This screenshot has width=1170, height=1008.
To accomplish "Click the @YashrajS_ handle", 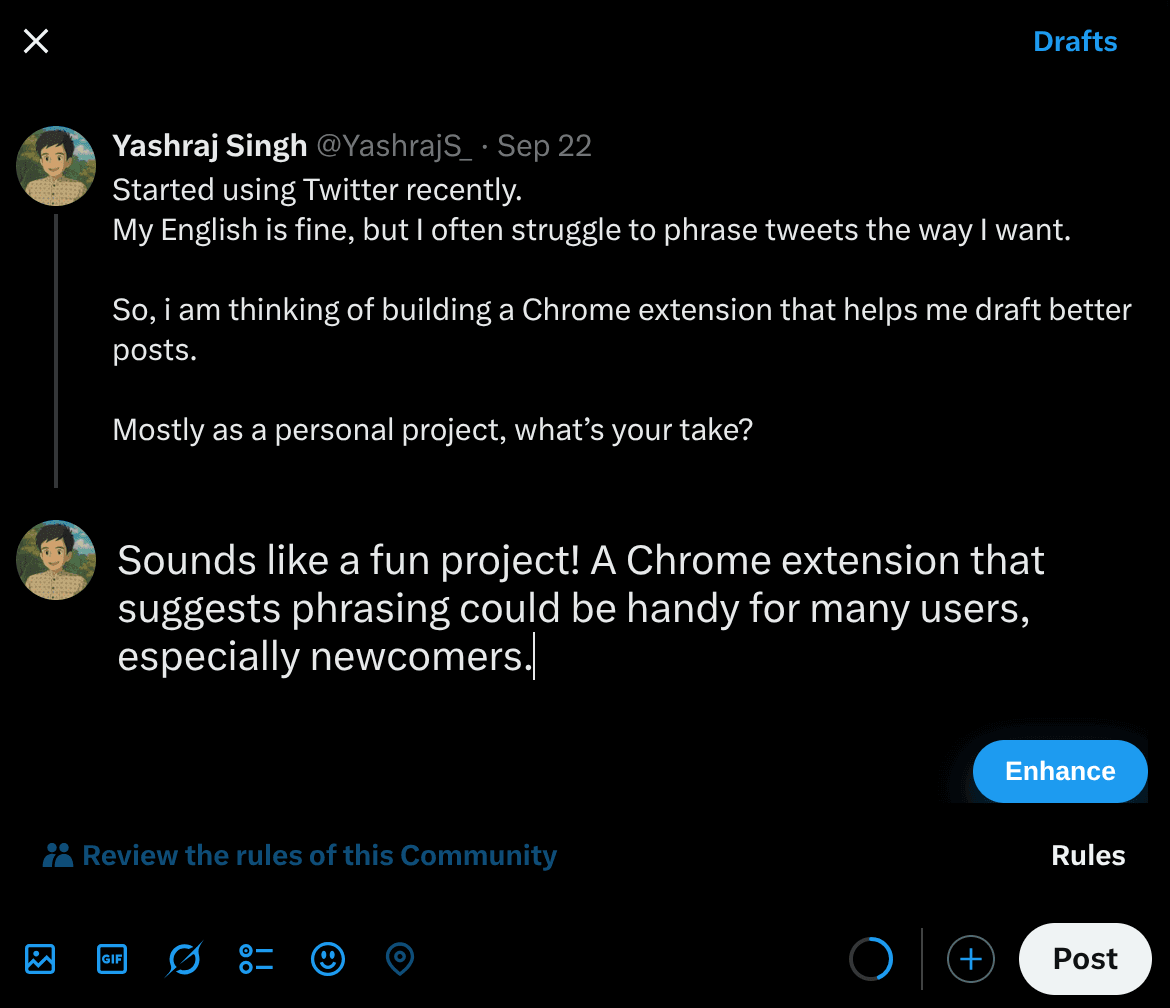I will [394, 146].
